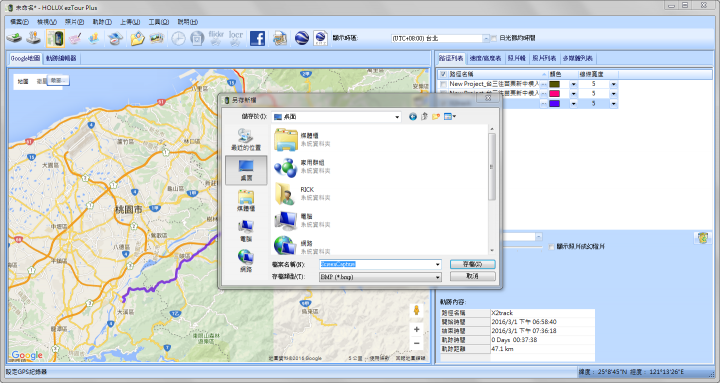
Task: Click the blue back arrow in save dialog
Action: [x=413, y=117]
